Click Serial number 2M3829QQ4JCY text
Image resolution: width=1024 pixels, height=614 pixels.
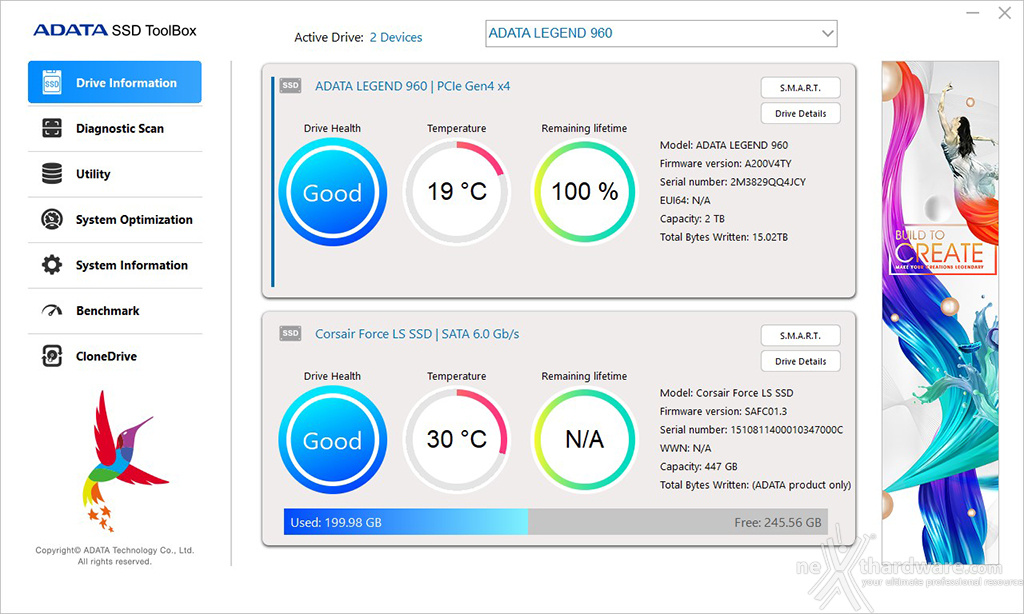(733, 182)
